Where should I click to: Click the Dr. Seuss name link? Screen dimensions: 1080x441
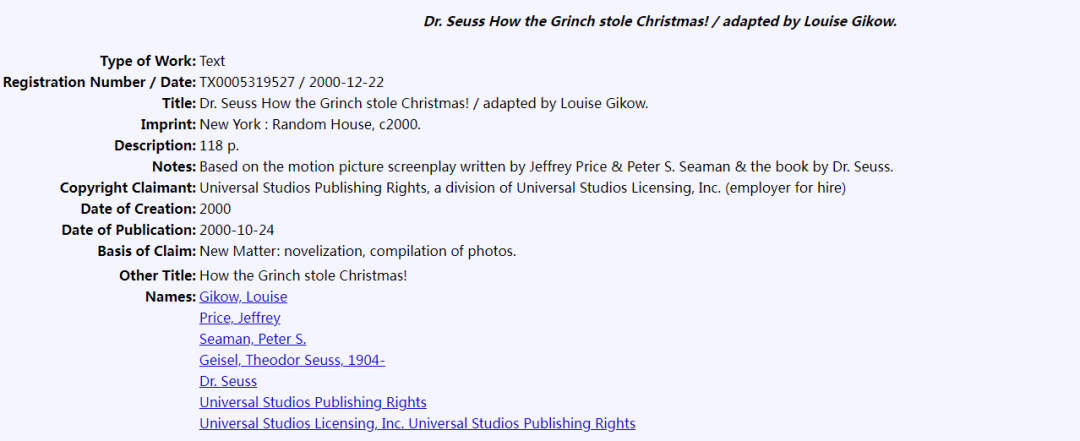pos(228,381)
